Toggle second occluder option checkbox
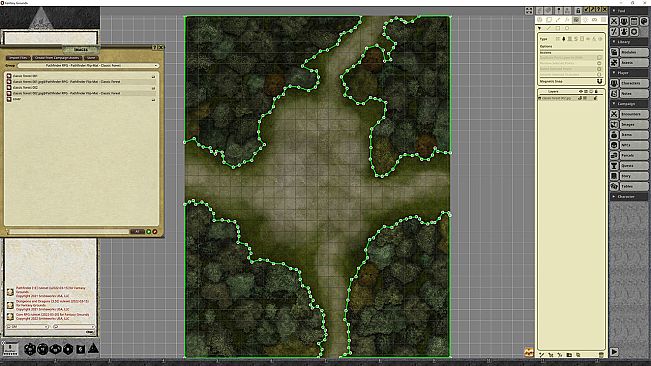Viewport: 651px width, 366px height. point(599,63)
